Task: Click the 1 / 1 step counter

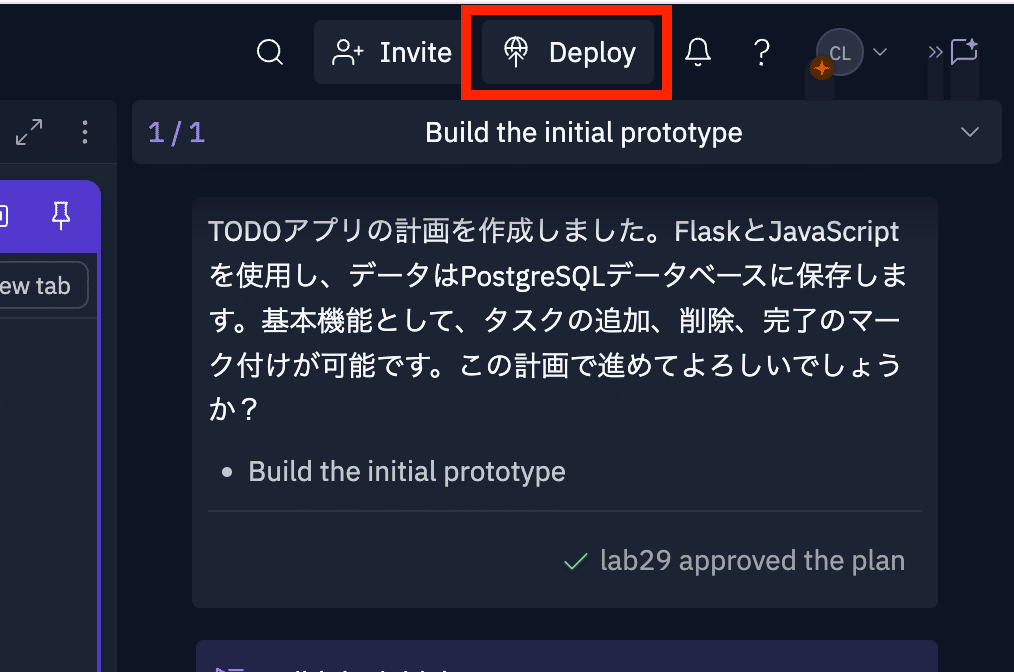Action: click(x=176, y=132)
